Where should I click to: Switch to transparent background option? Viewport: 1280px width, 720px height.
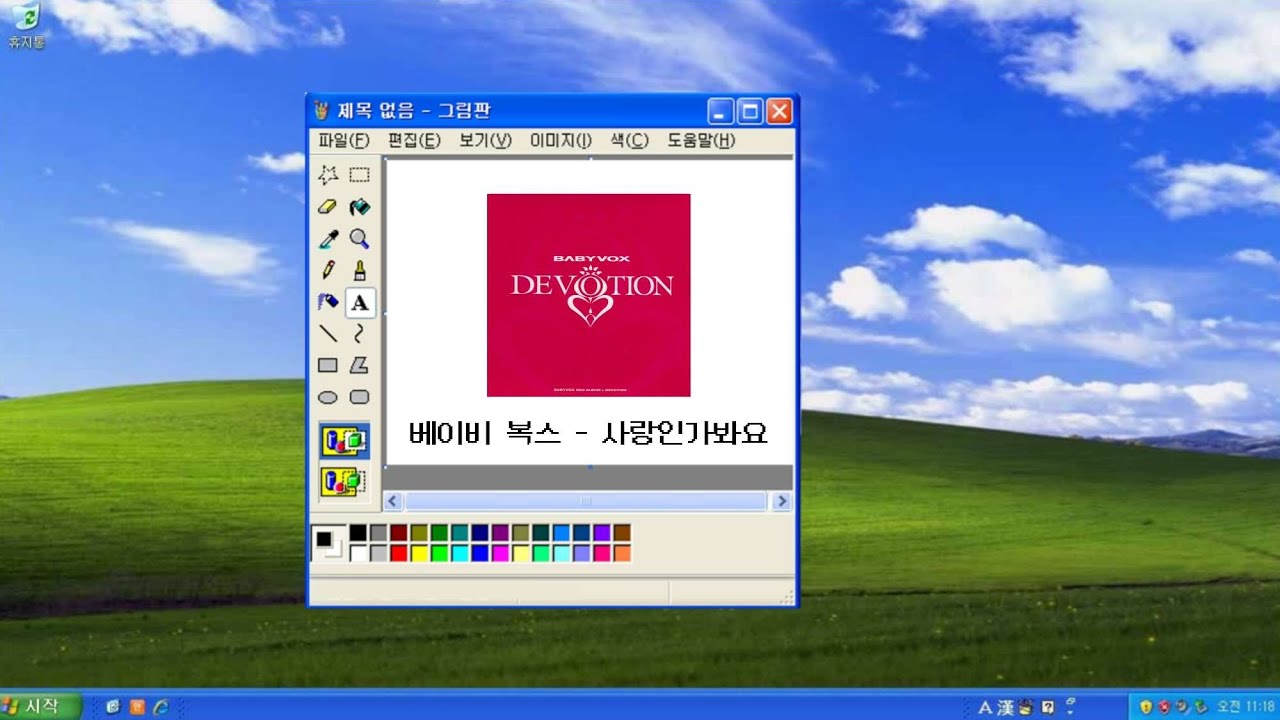tap(344, 481)
